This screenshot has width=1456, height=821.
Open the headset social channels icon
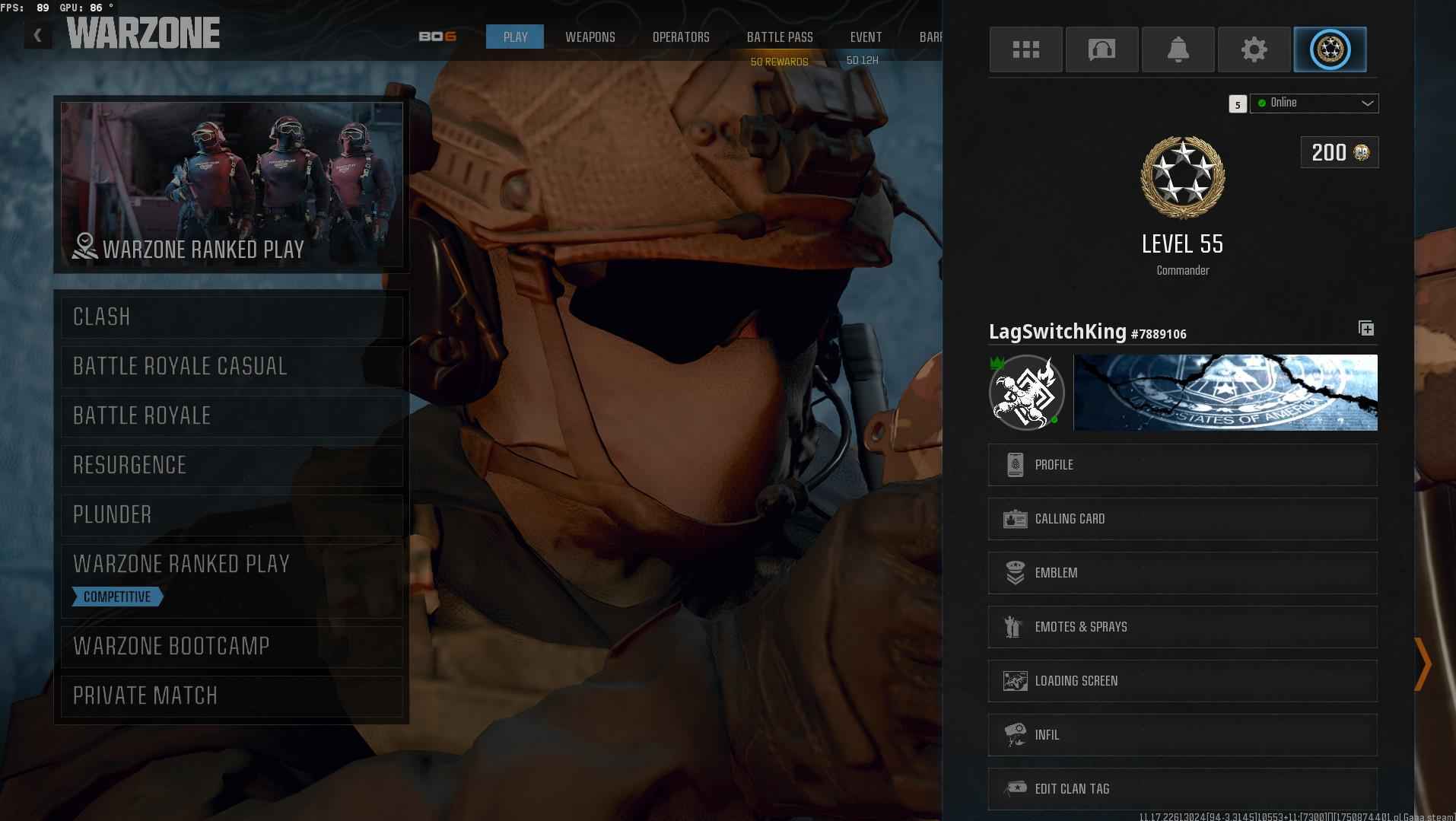(1102, 49)
